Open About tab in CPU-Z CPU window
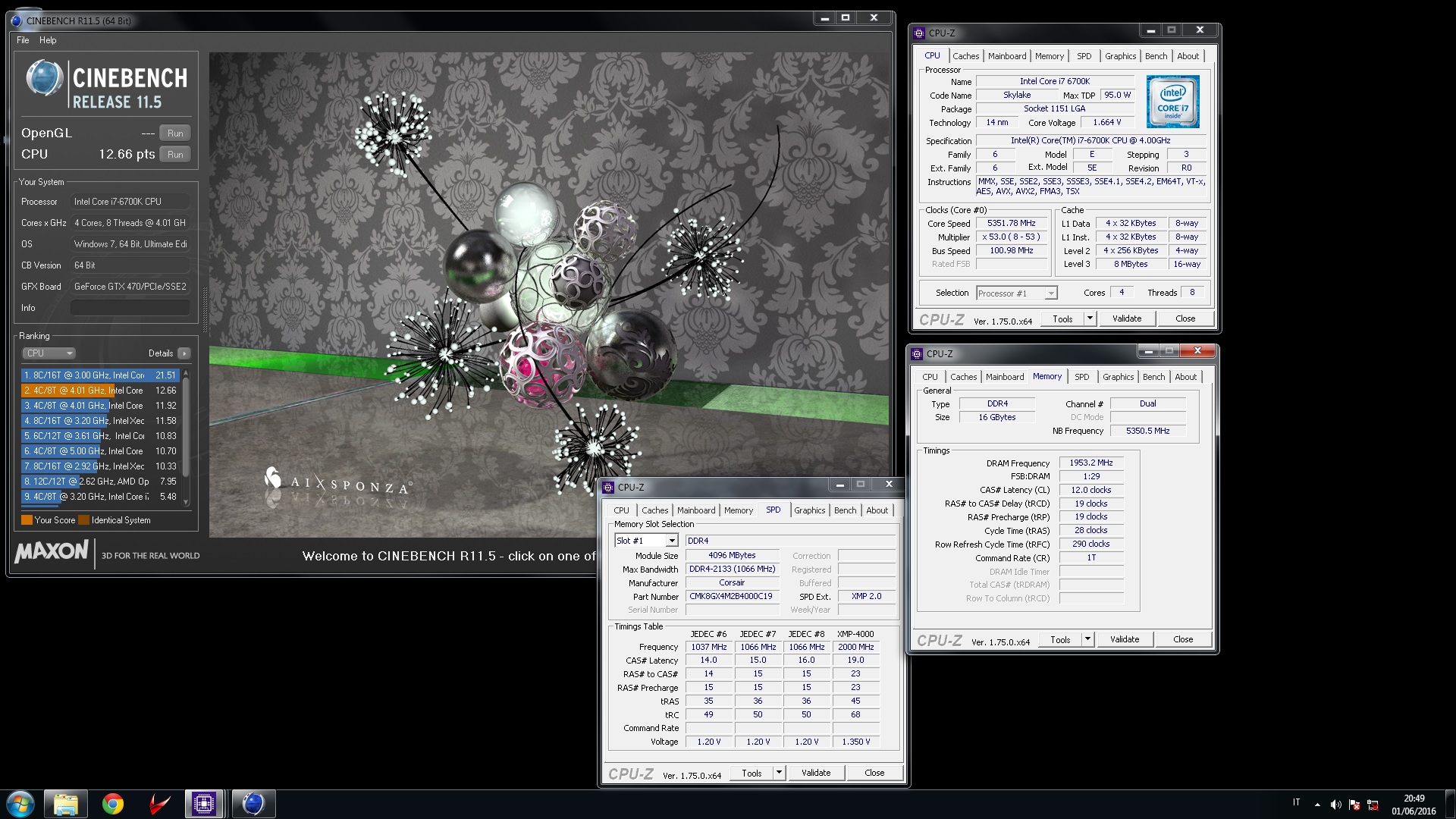1456x819 pixels. coord(1188,56)
